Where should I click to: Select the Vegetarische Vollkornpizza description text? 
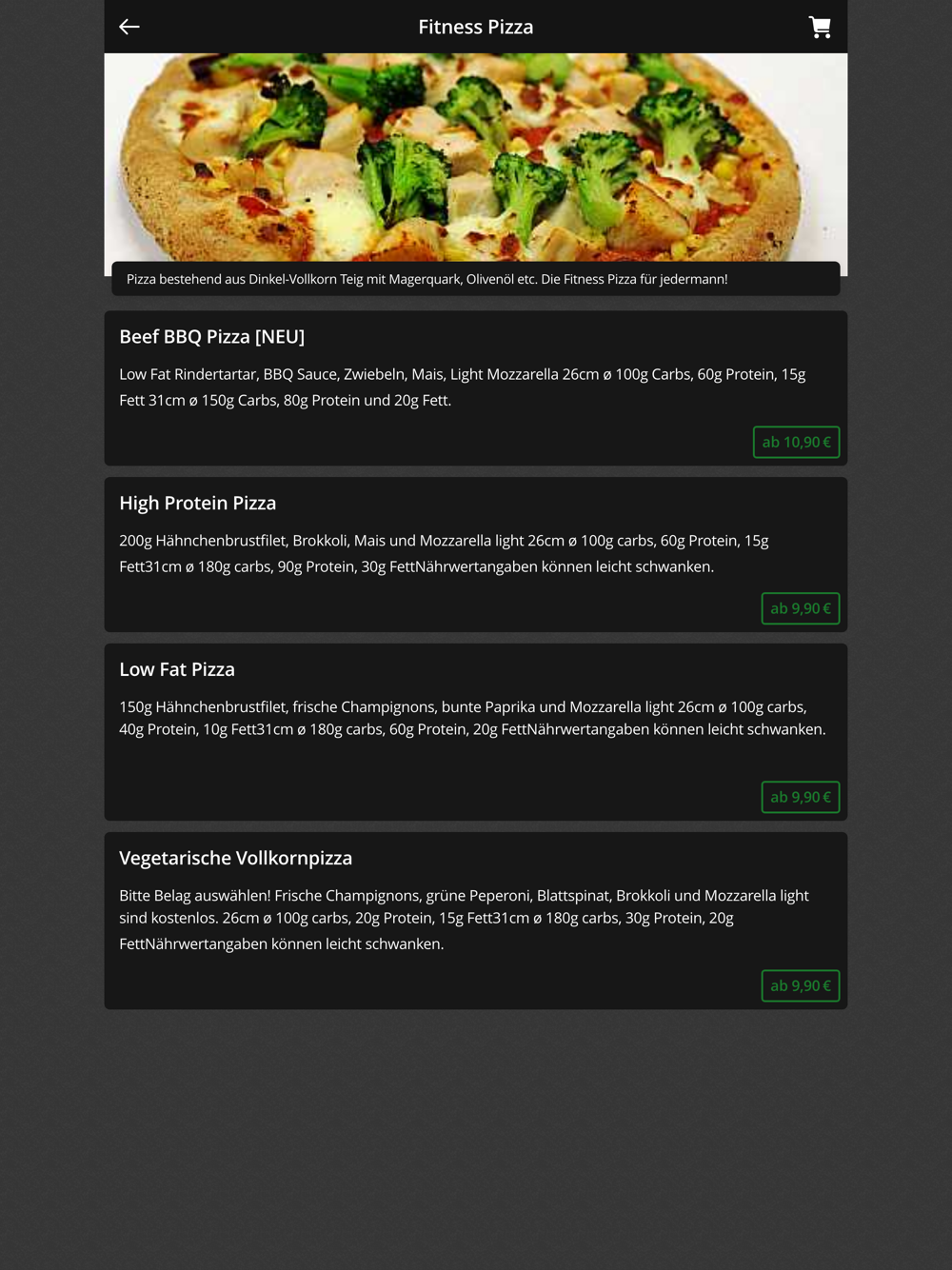pyautogui.click(x=465, y=920)
